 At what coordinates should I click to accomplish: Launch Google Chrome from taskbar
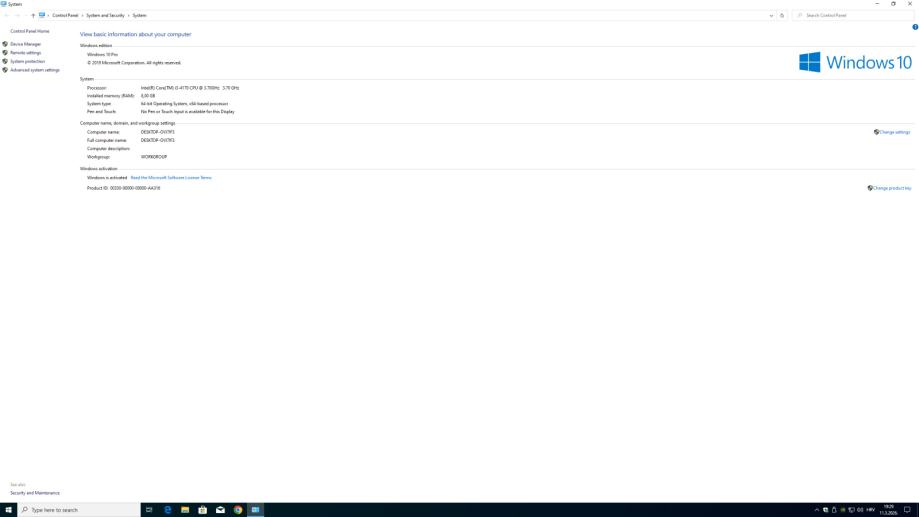pyautogui.click(x=238, y=510)
